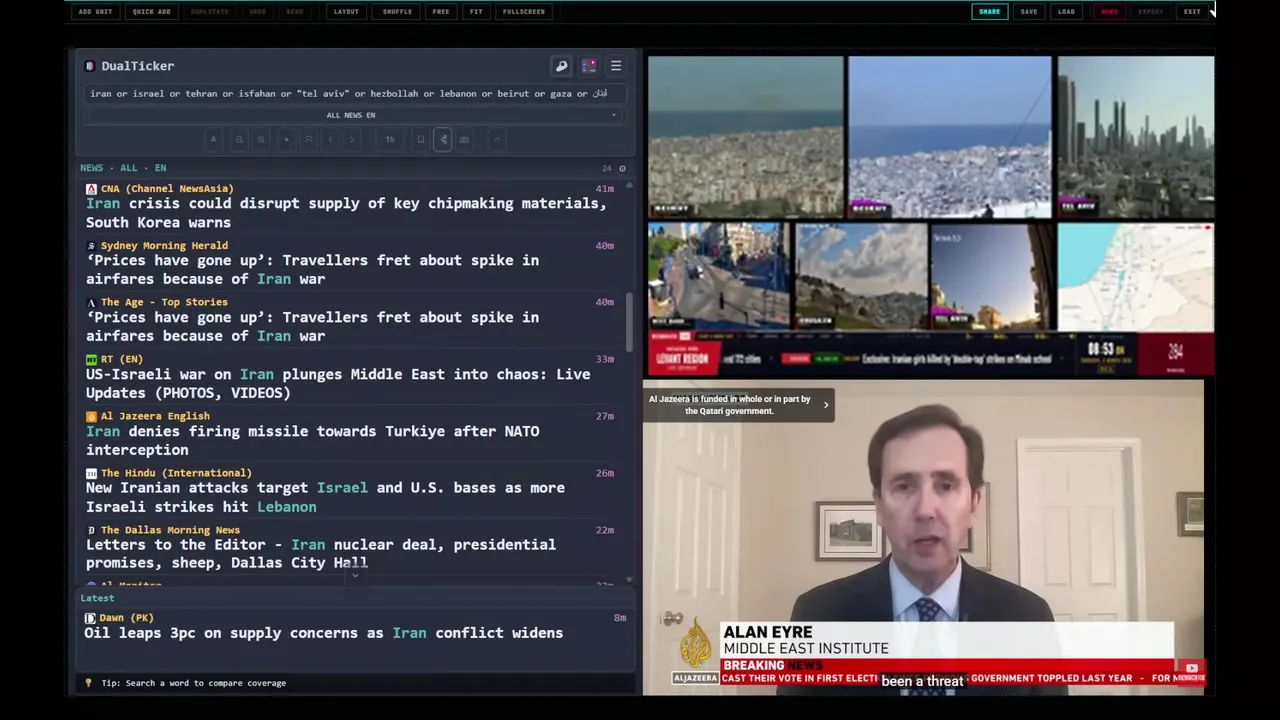
Task: Open RT Middle East chaos live updates headline
Action: [338, 384]
